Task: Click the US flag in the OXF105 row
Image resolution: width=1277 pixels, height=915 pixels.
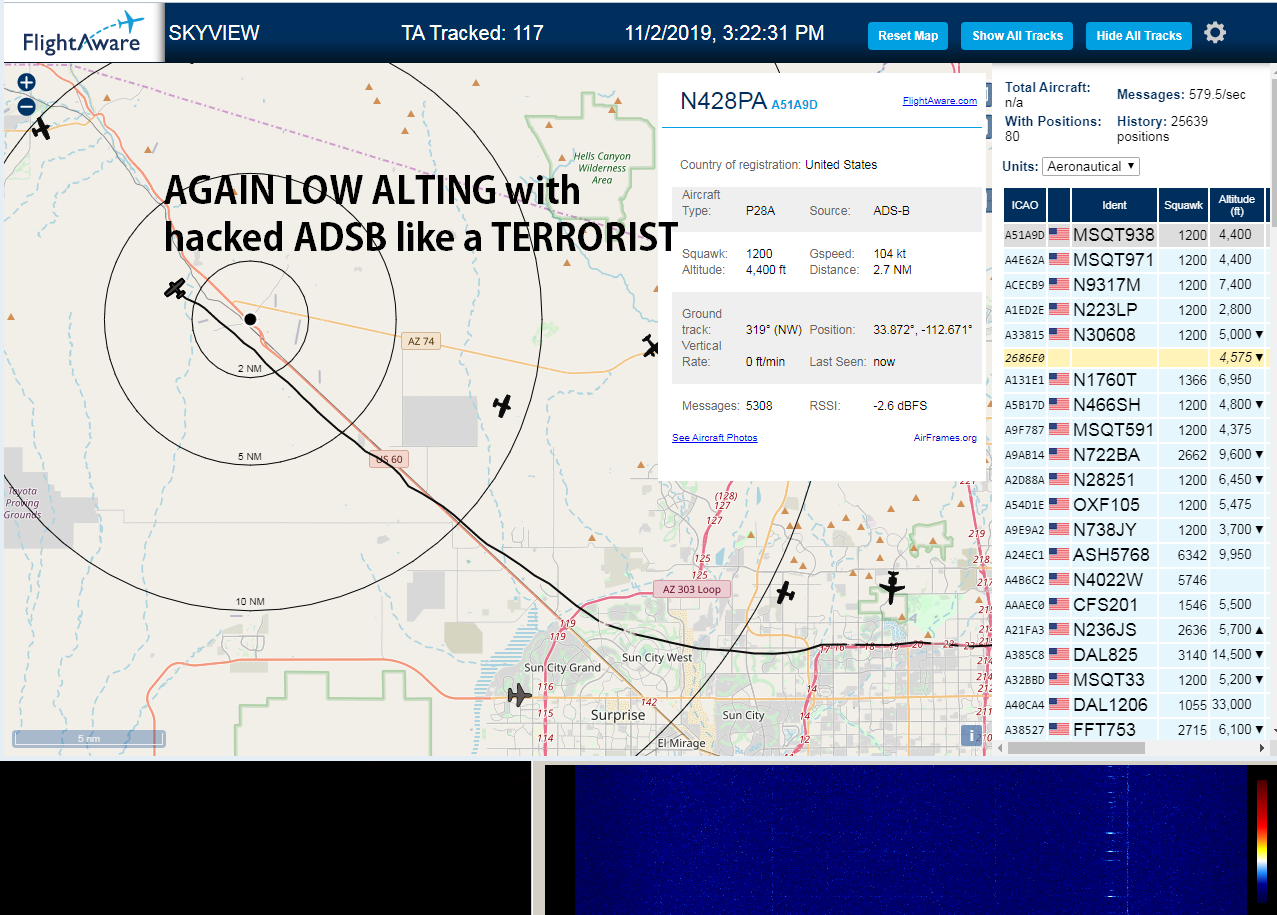Action: [x=1058, y=505]
